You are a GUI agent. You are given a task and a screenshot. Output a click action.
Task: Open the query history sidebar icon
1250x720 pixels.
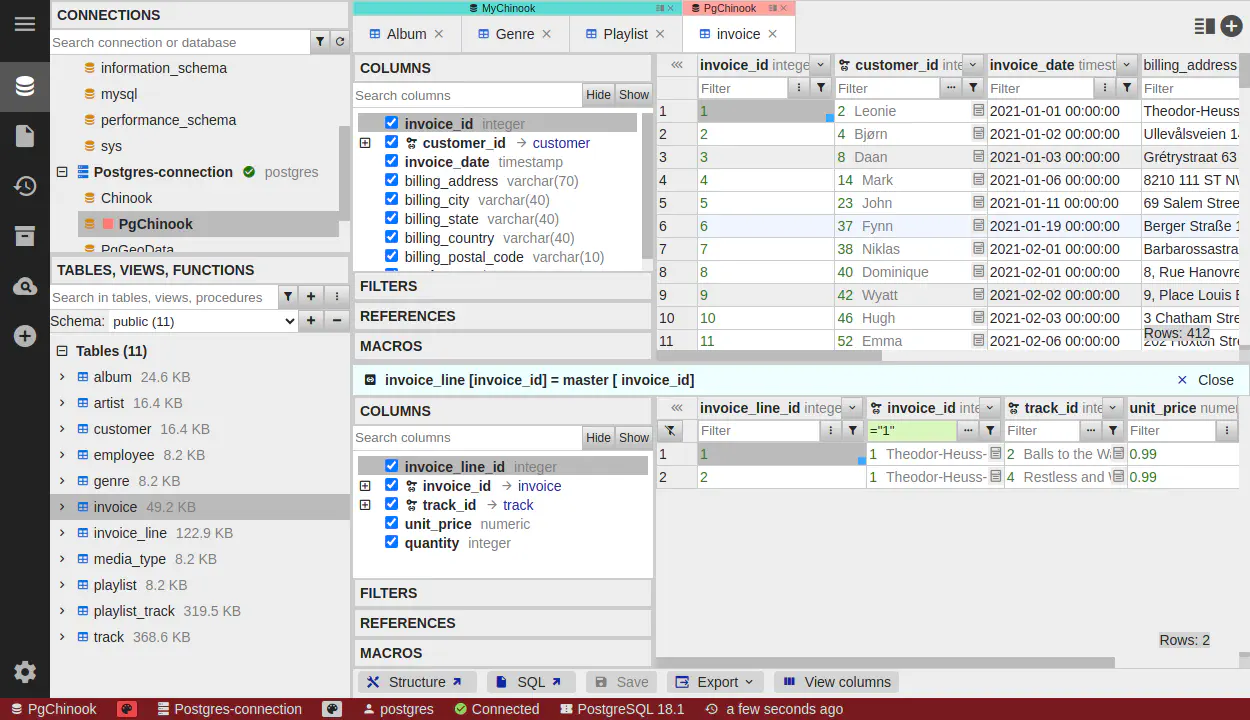coord(25,186)
